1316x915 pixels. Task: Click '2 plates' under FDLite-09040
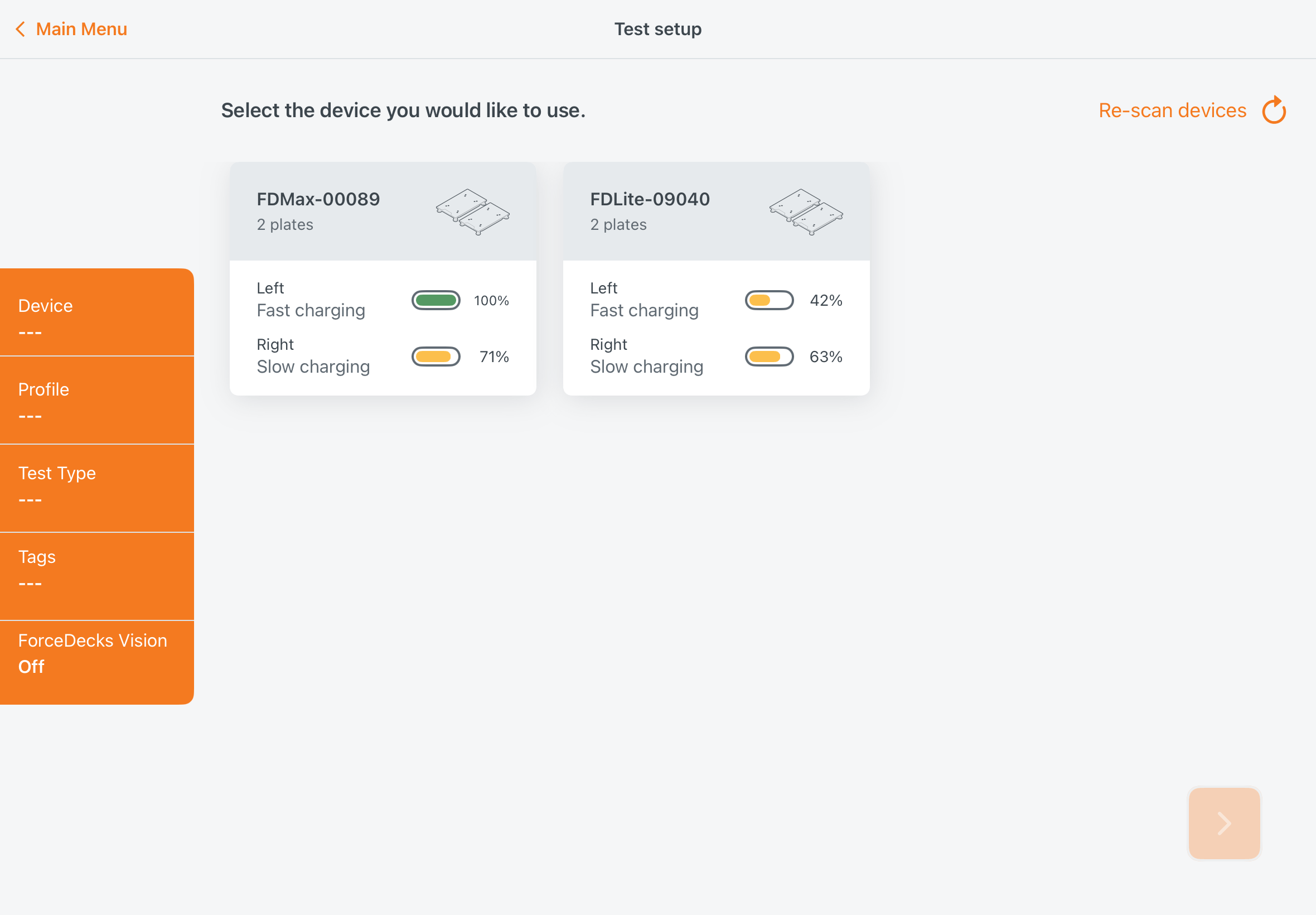point(619,225)
